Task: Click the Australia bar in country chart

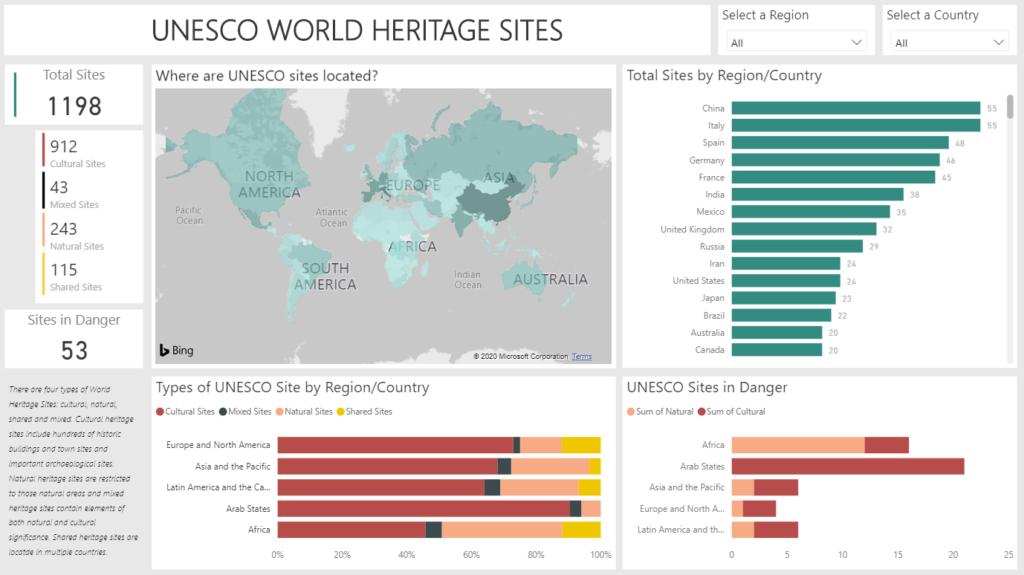Action: tap(776, 333)
